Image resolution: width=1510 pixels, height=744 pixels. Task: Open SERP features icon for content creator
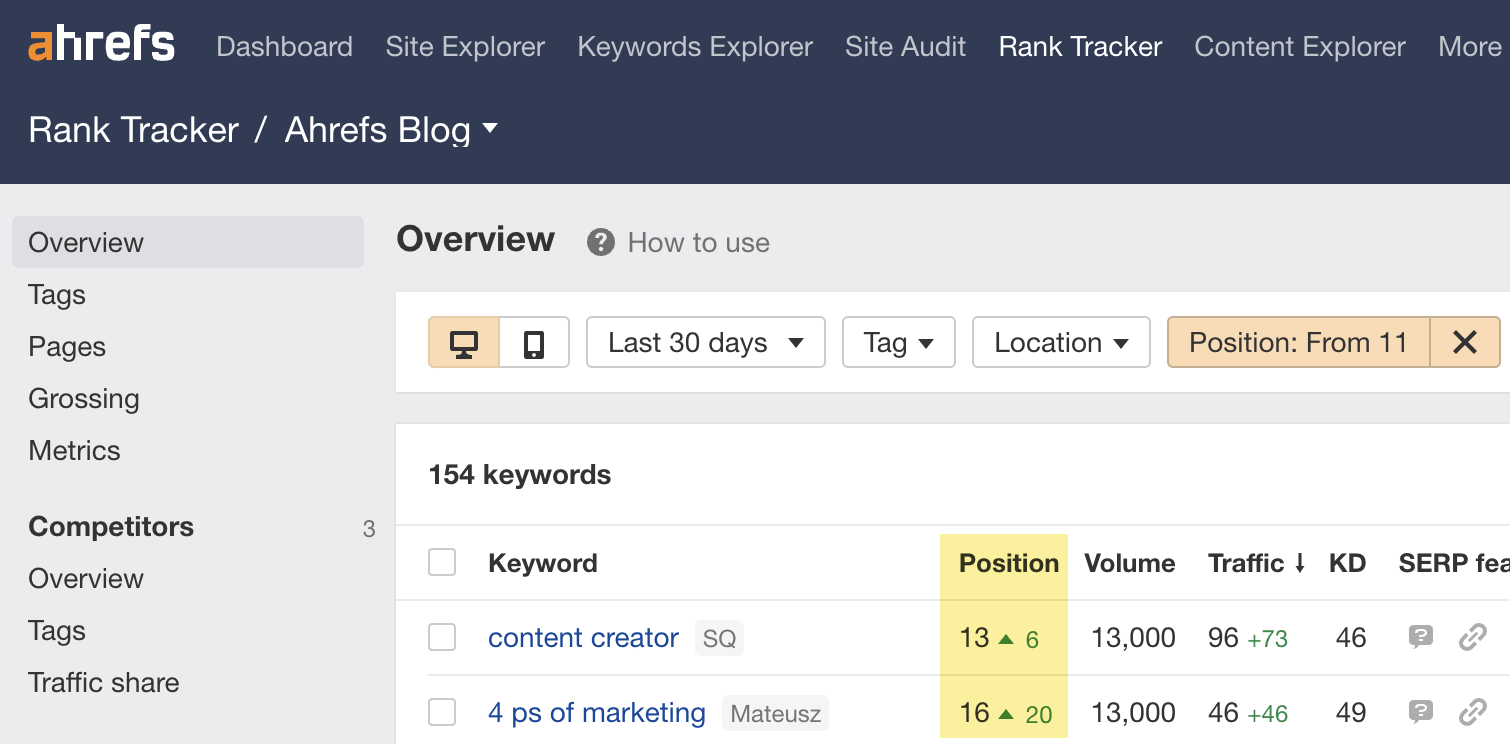(1421, 637)
